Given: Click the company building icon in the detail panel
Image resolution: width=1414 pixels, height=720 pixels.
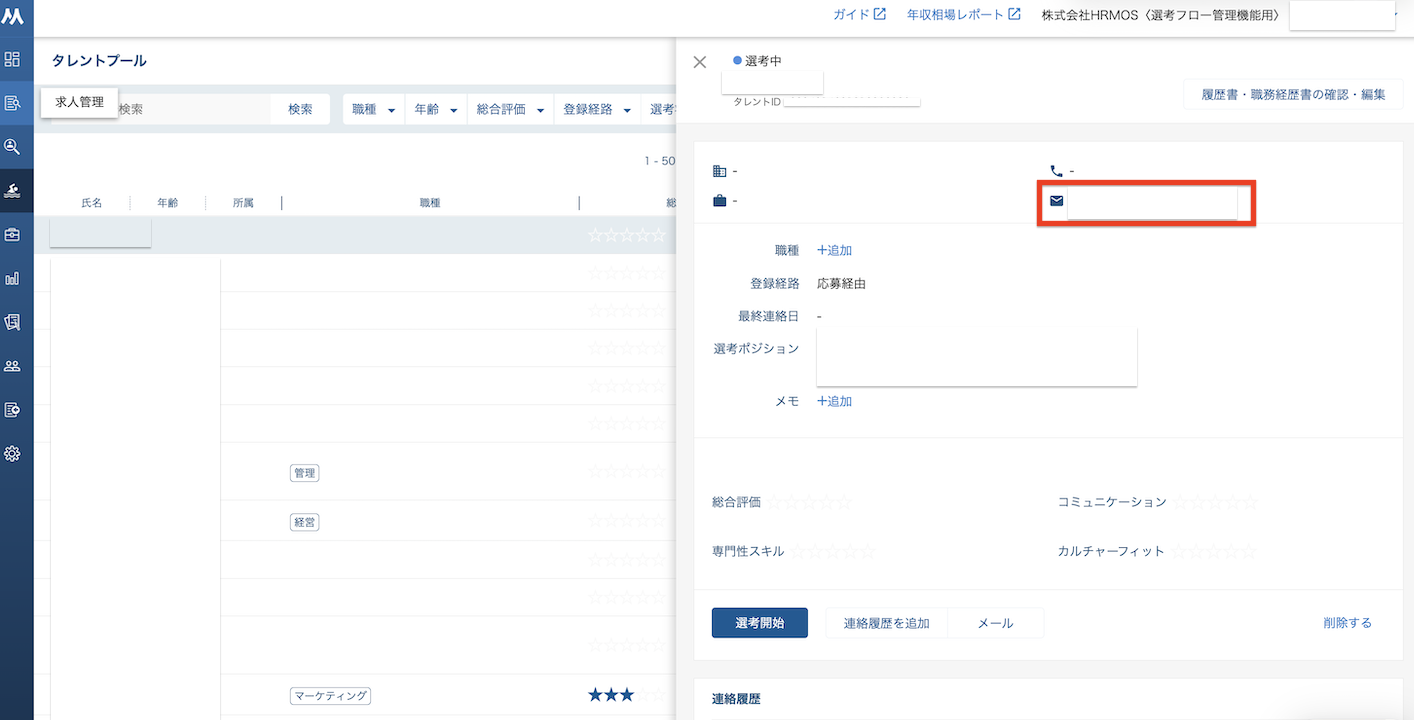Looking at the screenshot, I should [x=719, y=171].
